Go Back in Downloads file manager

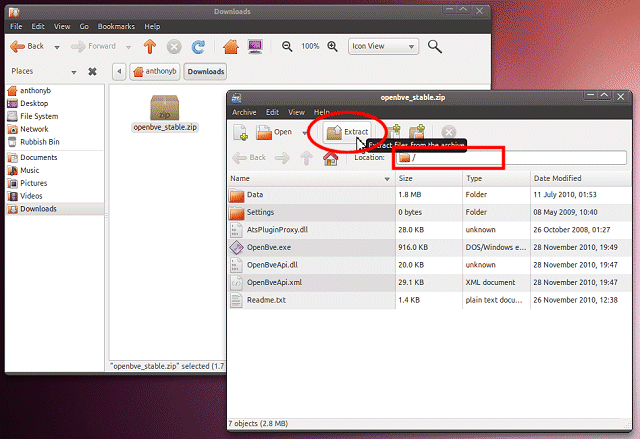(27, 47)
